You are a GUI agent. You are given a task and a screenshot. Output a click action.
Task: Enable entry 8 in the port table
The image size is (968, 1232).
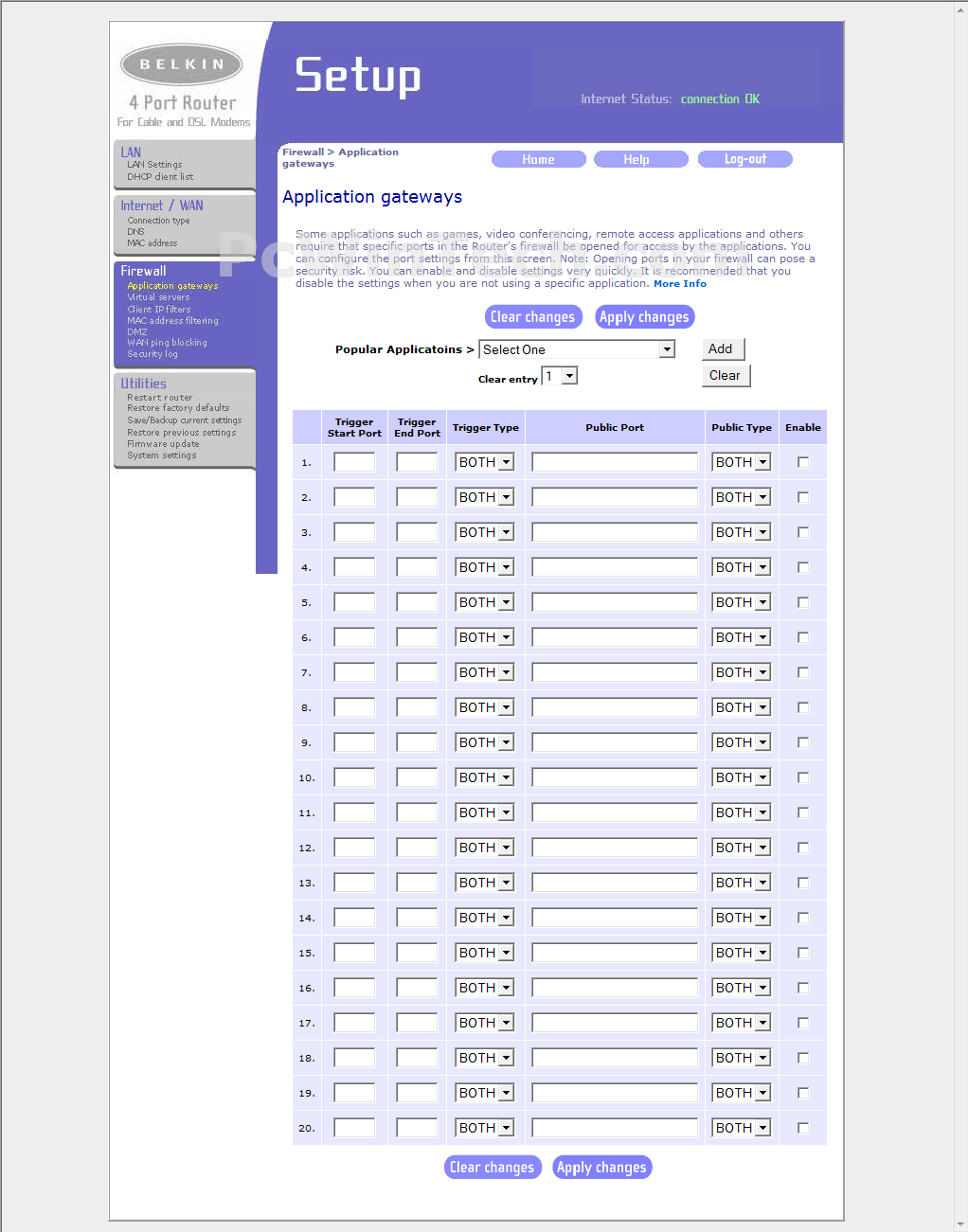[x=803, y=707]
